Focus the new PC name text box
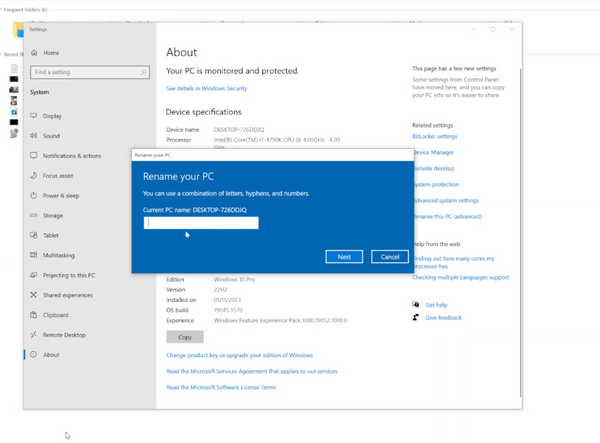Screen dimensions: 600x443 click(201, 223)
